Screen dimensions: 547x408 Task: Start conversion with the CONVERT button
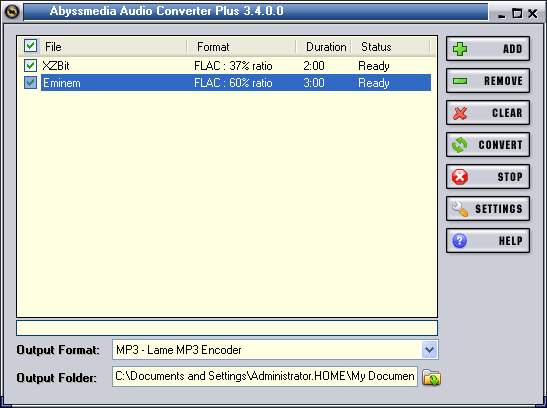pyautogui.click(x=488, y=145)
